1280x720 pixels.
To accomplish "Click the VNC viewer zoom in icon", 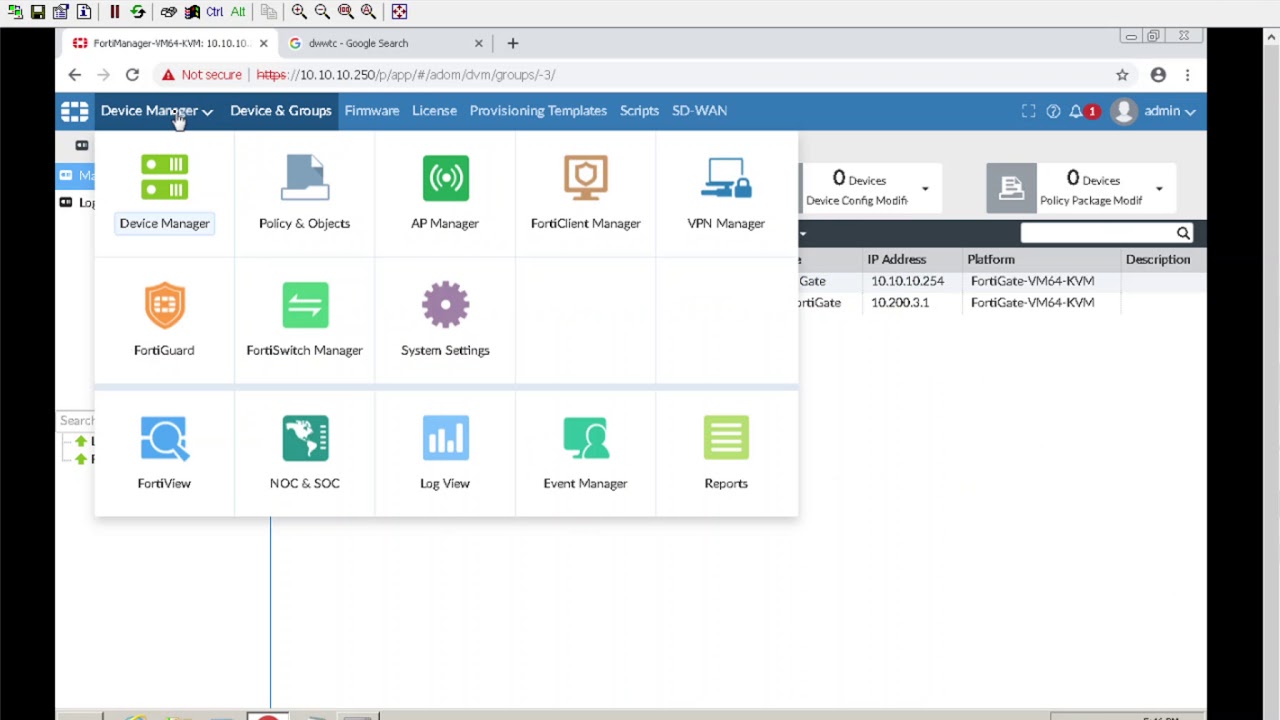I will tap(299, 12).
